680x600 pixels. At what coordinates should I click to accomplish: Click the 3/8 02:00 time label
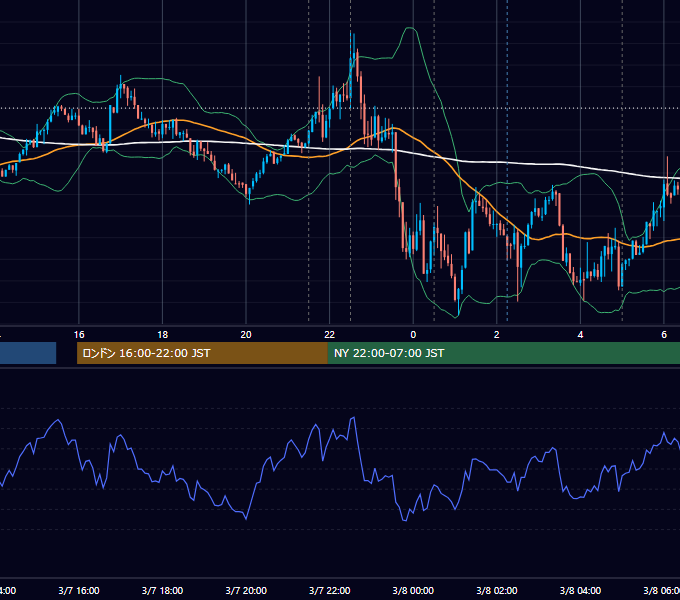pos(497,590)
